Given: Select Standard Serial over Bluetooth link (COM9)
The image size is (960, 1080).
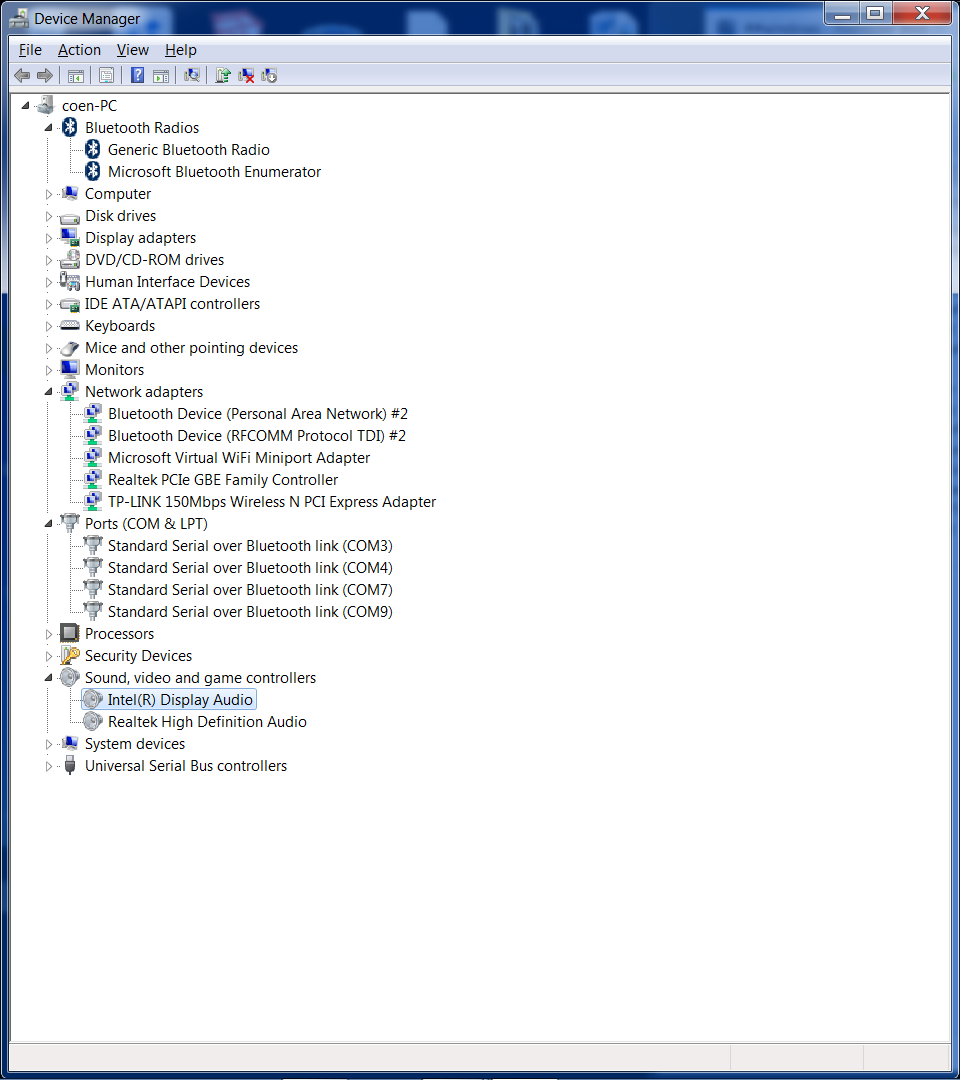Looking at the screenshot, I should 250,612.
